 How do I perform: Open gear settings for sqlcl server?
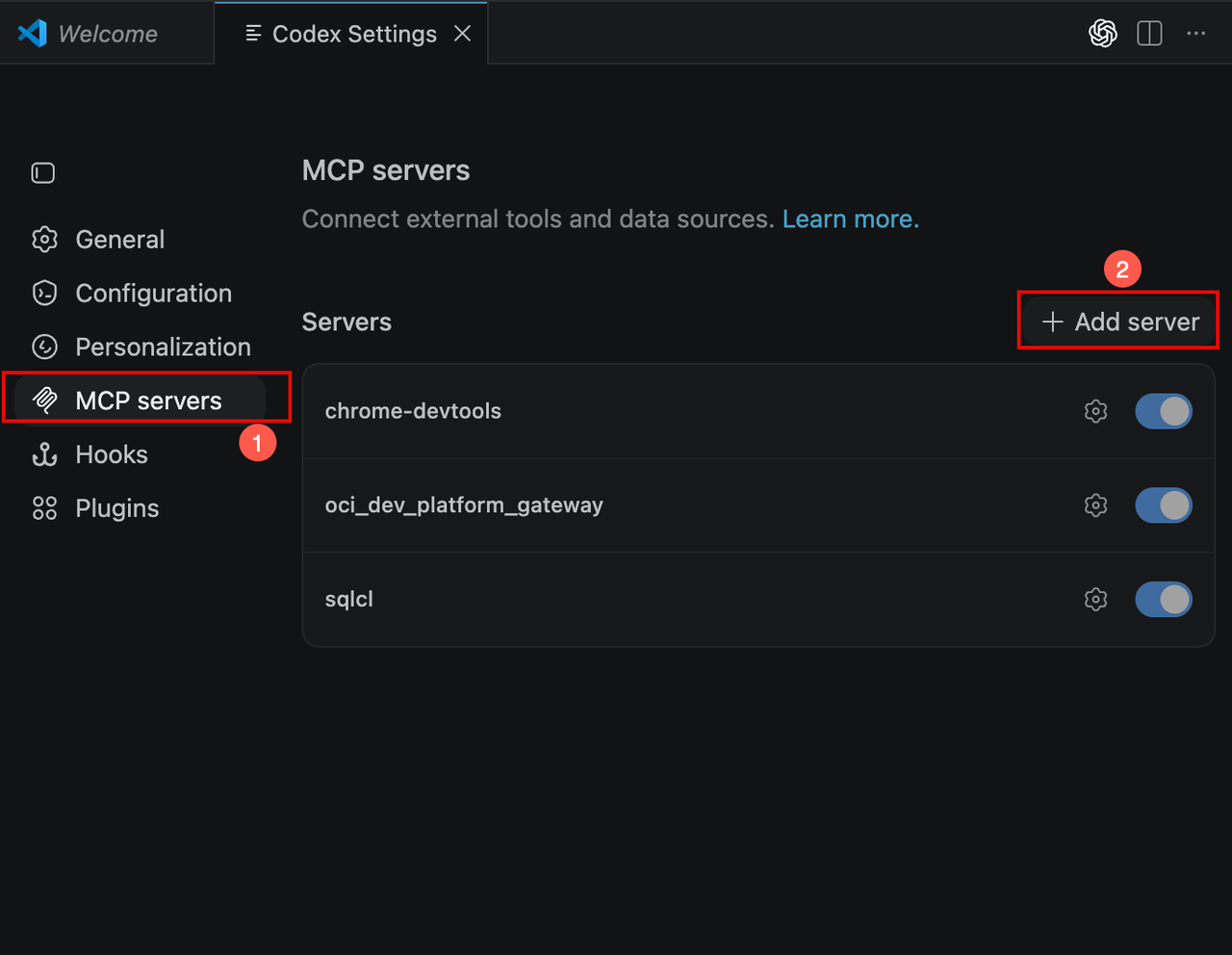[x=1095, y=600]
